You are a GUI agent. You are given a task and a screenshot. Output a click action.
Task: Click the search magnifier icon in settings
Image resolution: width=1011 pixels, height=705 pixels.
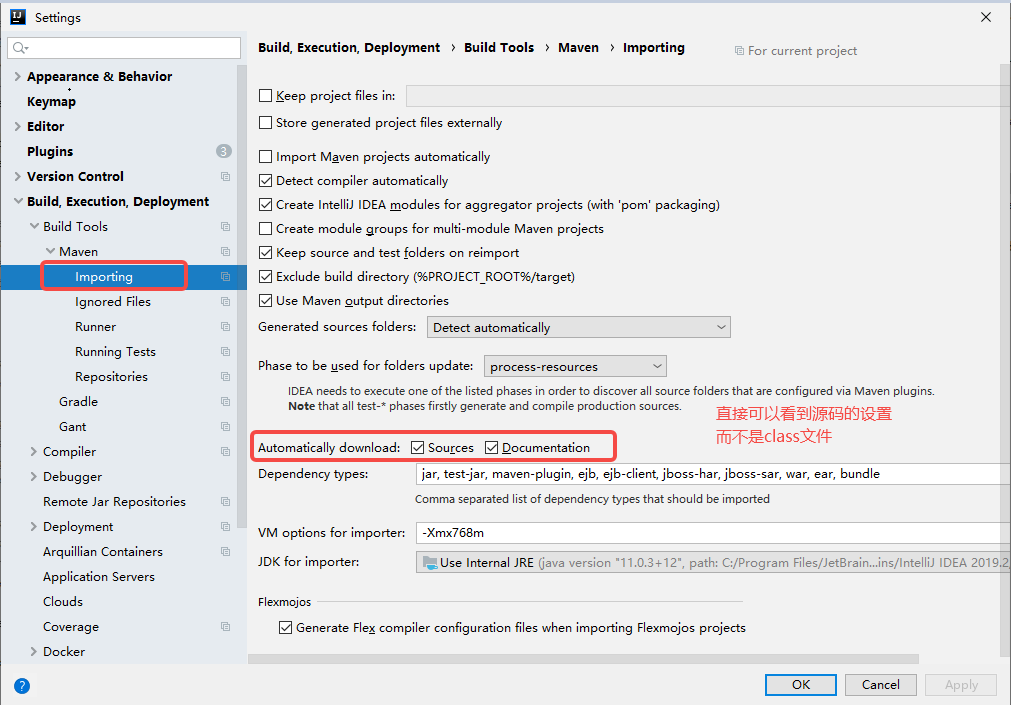20,48
